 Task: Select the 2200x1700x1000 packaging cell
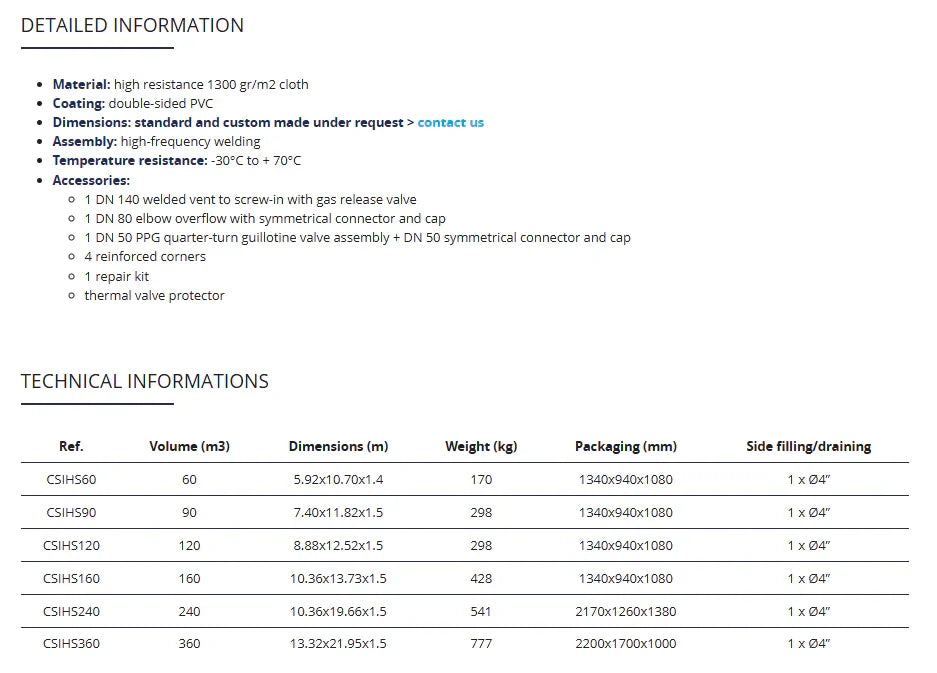626,644
